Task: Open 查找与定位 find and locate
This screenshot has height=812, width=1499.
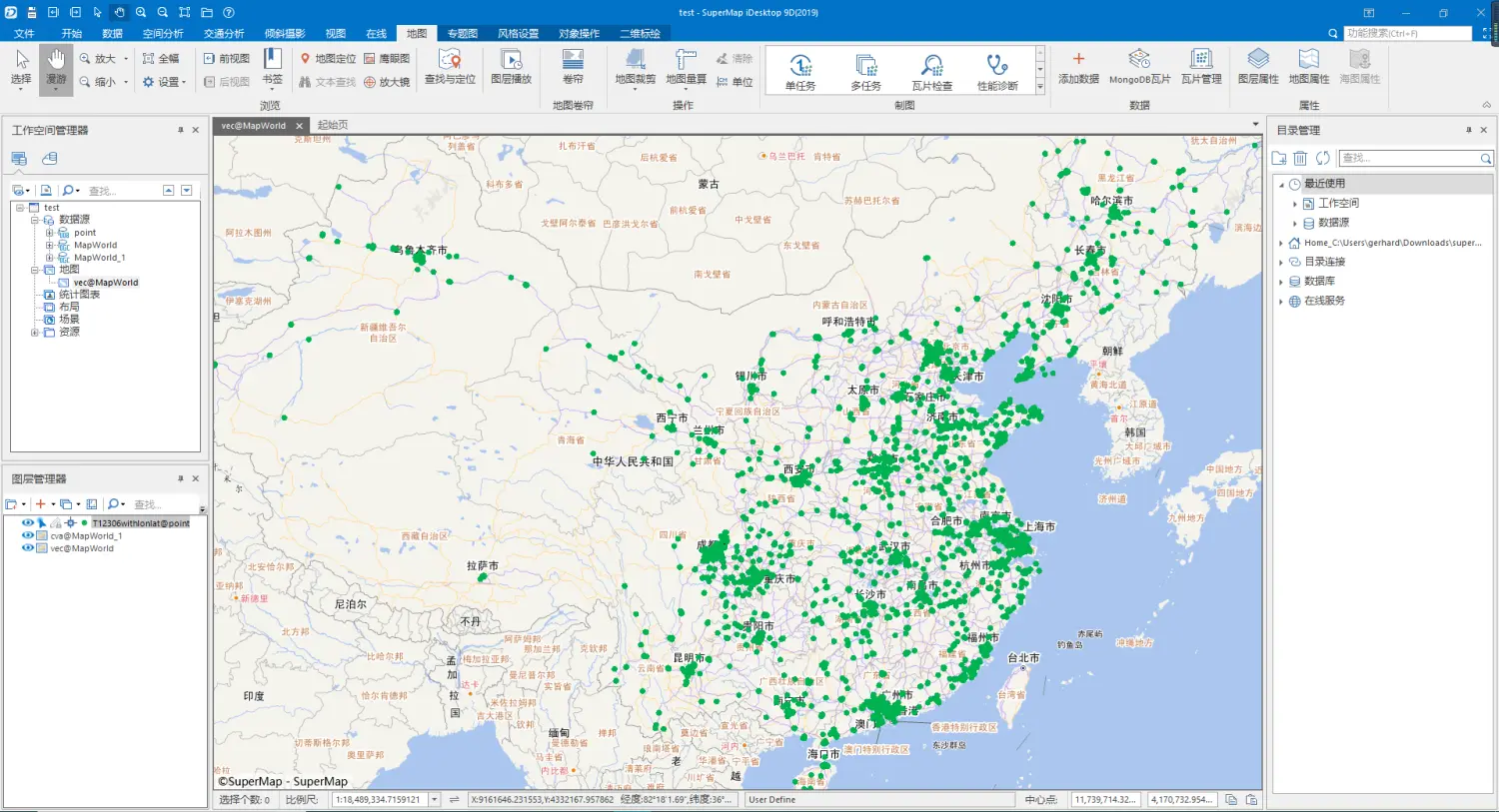Action: pos(450,68)
